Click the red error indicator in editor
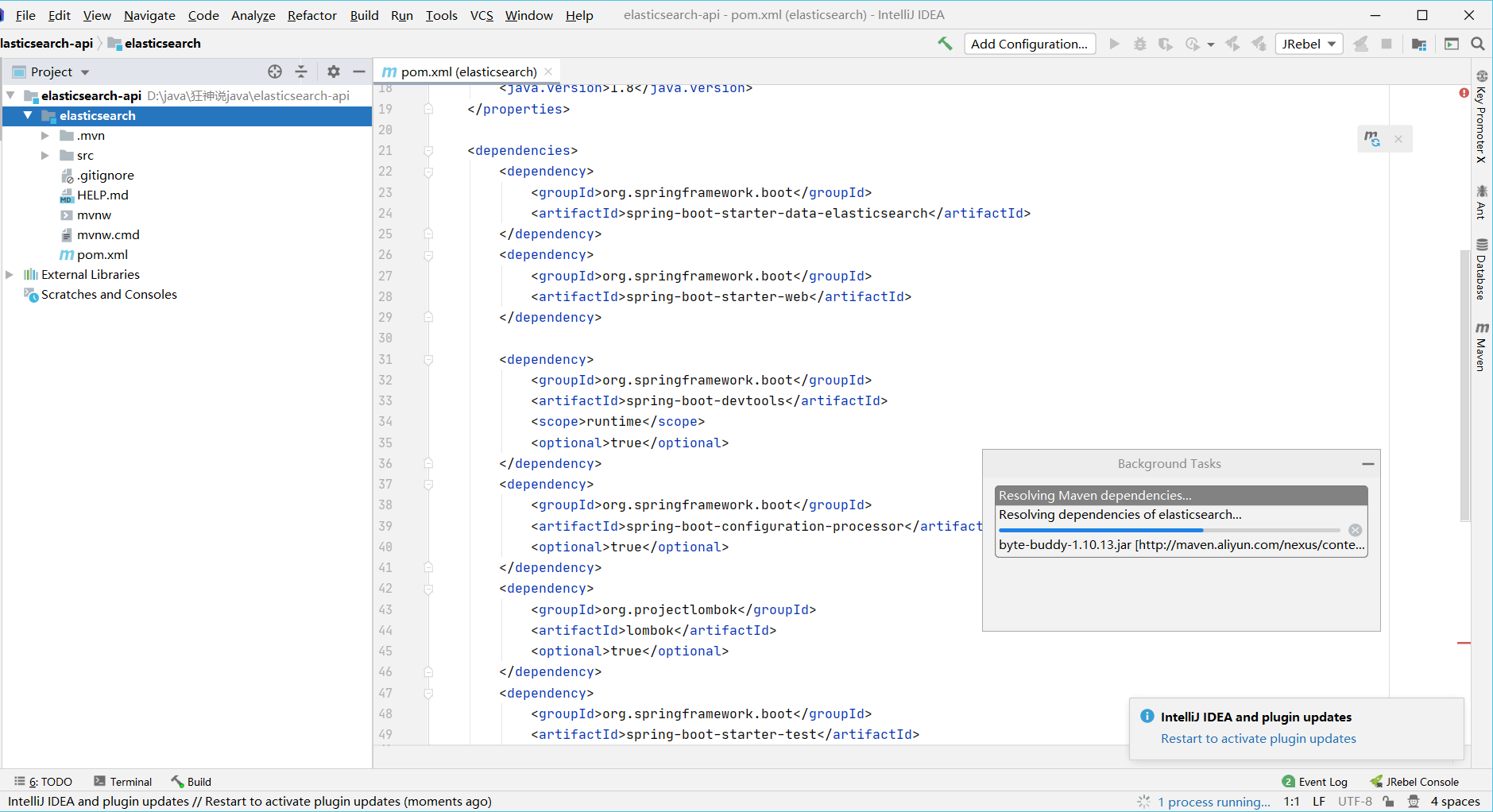Viewport: 1493px width, 812px height. click(x=1464, y=93)
